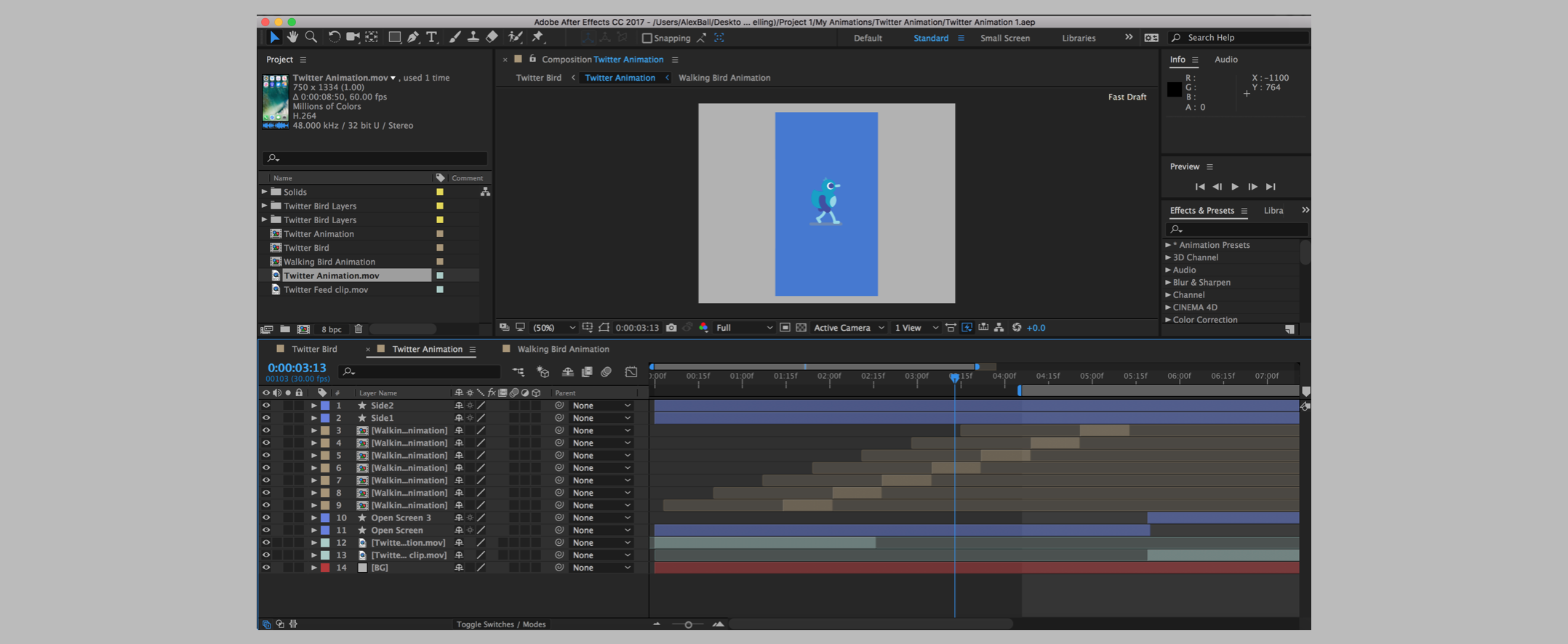Delete selected project item with trash icon
Viewport: 1568px width, 644px height.
tap(359, 329)
